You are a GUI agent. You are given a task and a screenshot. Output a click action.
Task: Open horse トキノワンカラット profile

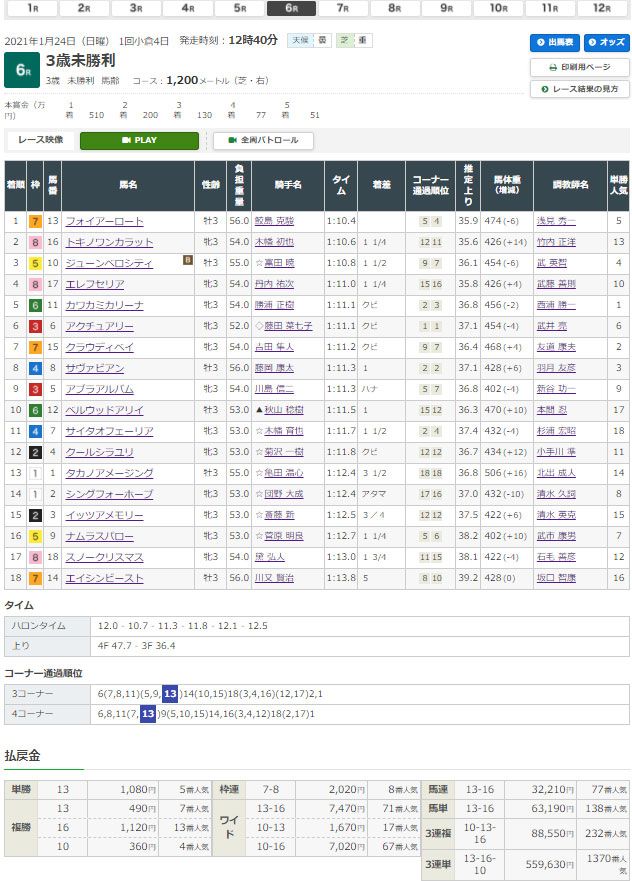pyautogui.click(x=109, y=242)
